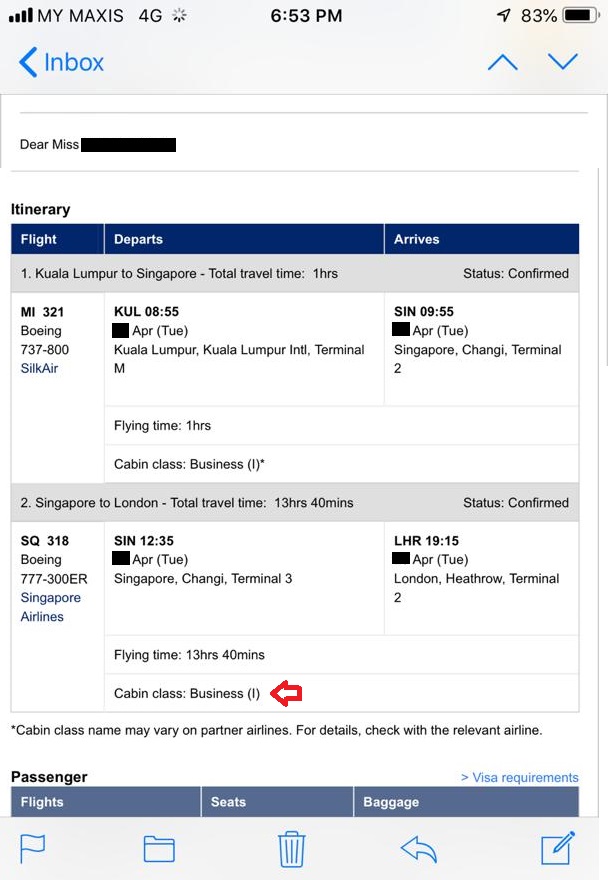Open the Visa requirements link
This screenshot has height=880, width=608.
[x=519, y=777]
